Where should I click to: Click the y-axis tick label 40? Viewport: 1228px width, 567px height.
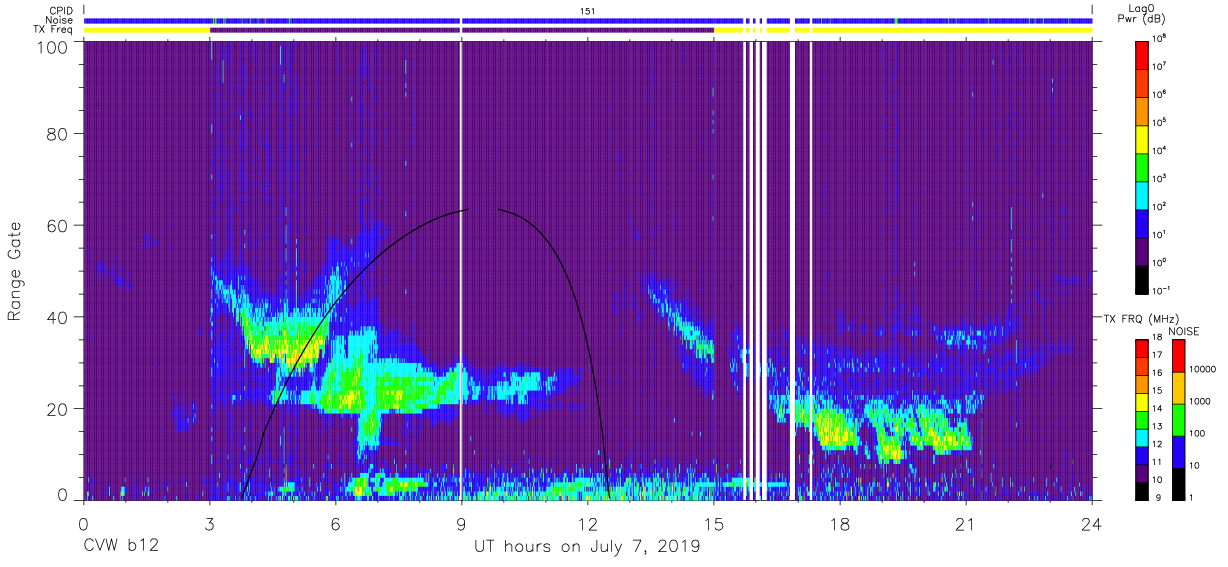[x=56, y=317]
